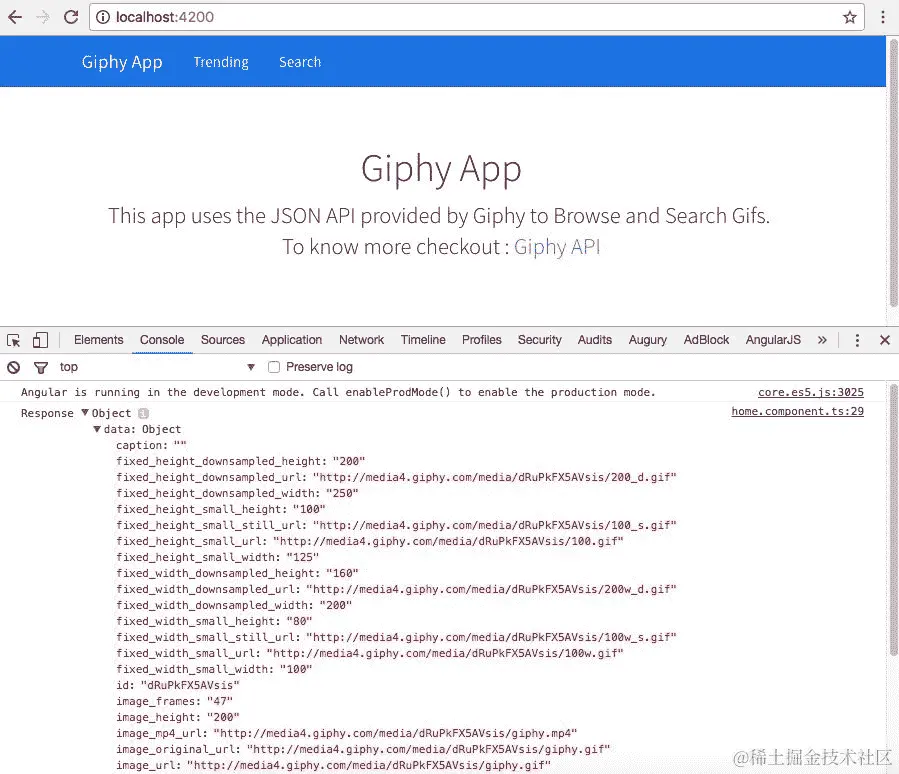View site info icon in address bar
This screenshot has width=899, height=774.
tap(103, 17)
